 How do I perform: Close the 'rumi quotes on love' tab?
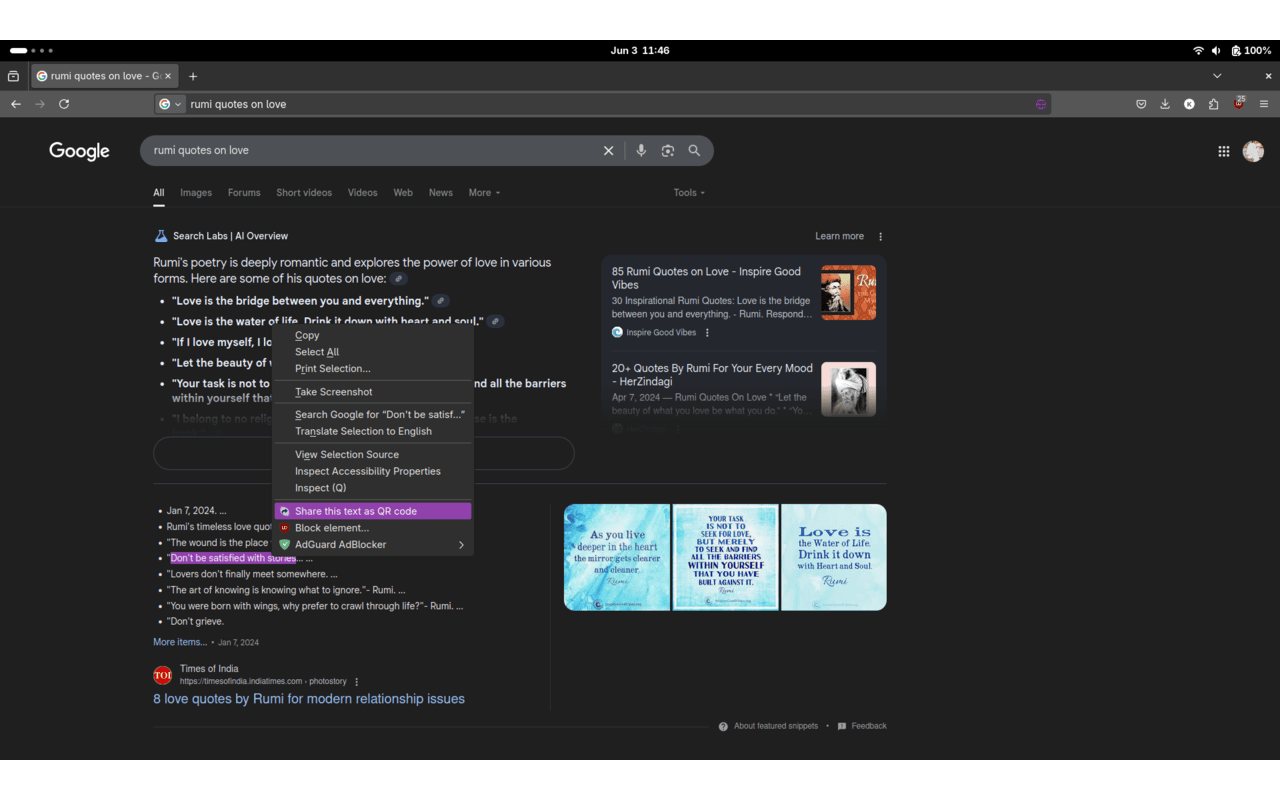pyautogui.click(x=168, y=76)
